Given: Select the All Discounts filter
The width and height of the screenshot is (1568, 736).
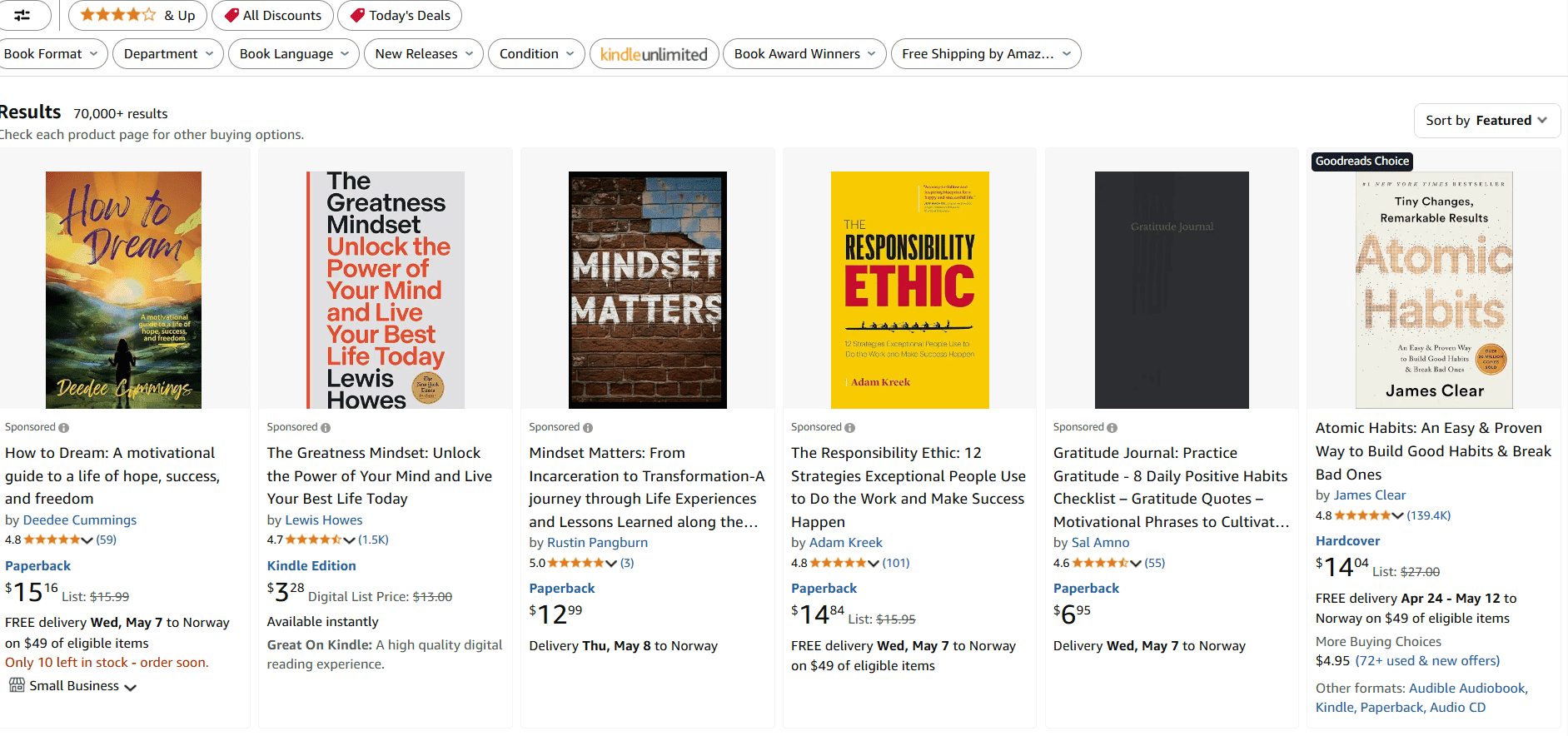Looking at the screenshot, I should tap(272, 15).
